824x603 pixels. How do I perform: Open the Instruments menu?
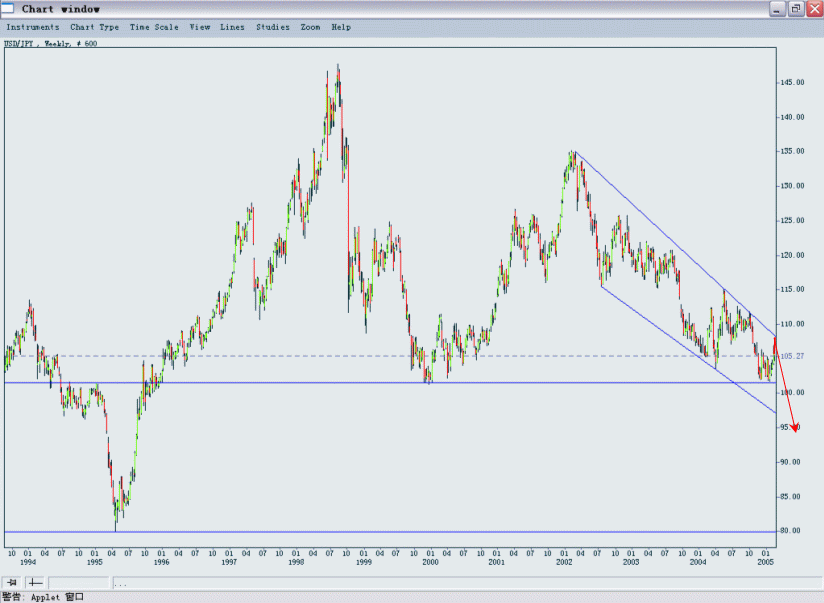pos(33,27)
